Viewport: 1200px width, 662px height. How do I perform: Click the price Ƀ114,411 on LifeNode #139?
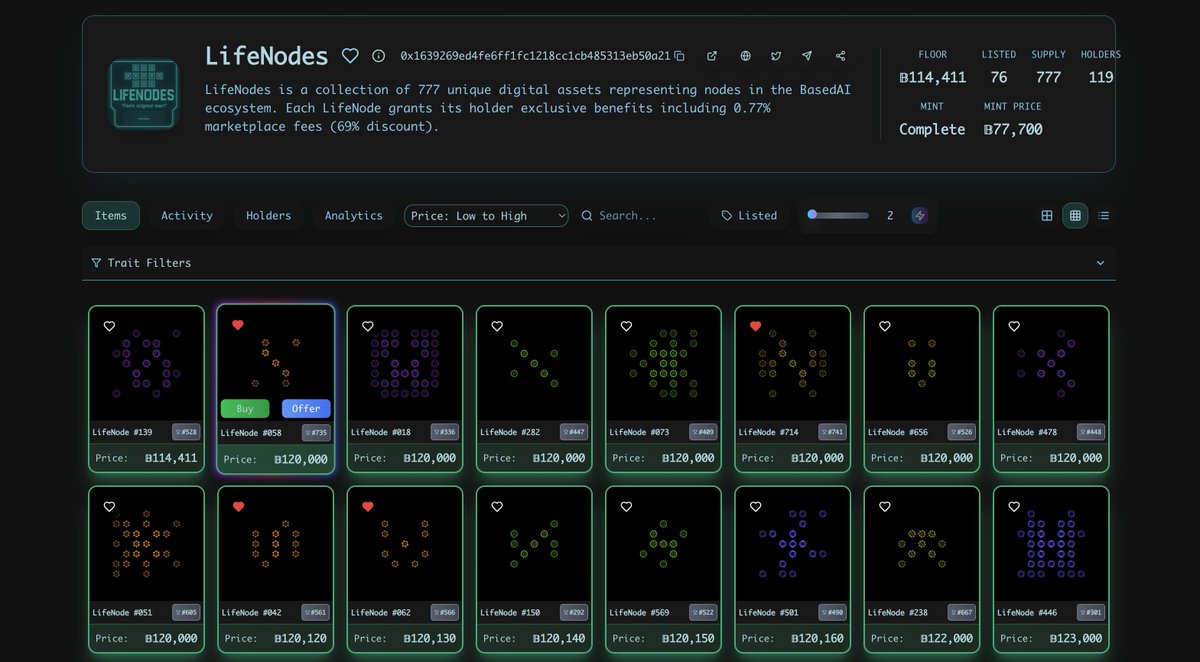171,458
